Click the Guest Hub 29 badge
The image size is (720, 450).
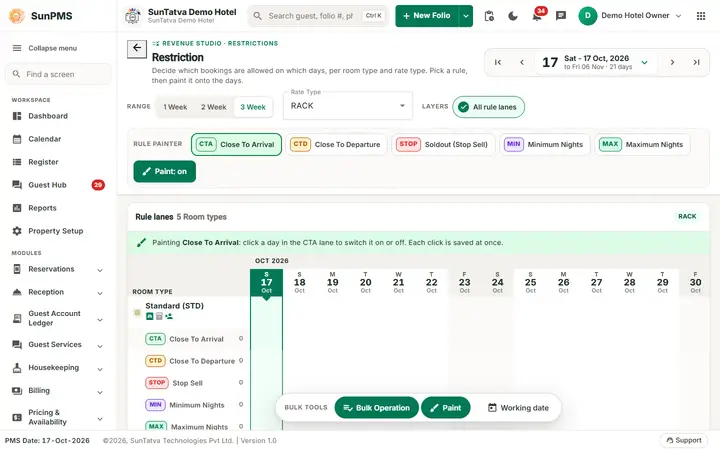98,185
